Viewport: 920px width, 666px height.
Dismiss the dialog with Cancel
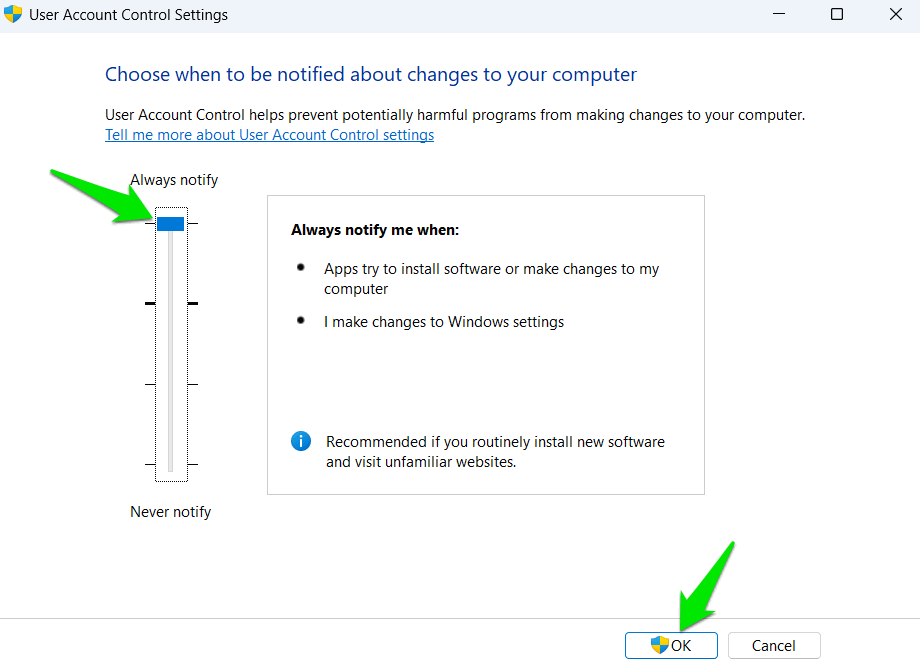click(x=773, y=645)
